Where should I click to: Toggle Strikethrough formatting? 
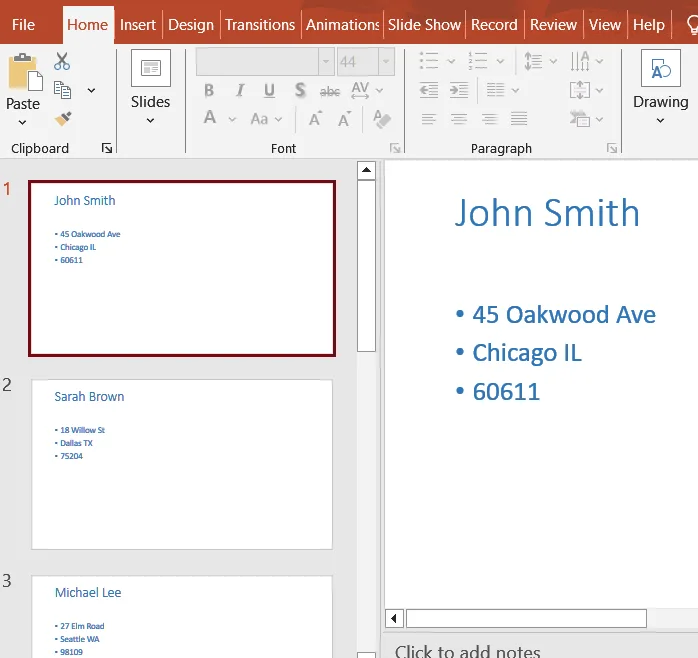pyautogui.click(x=330, y=91)
